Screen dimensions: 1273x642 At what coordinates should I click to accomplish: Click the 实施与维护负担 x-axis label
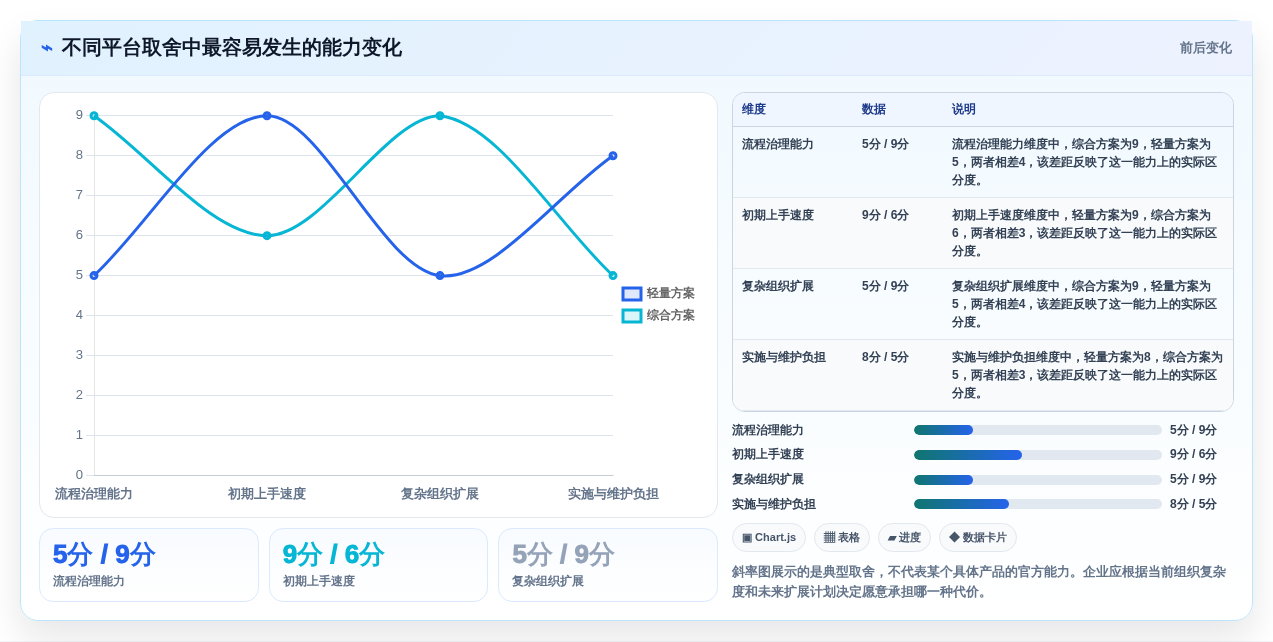click(x=613, y=494)
